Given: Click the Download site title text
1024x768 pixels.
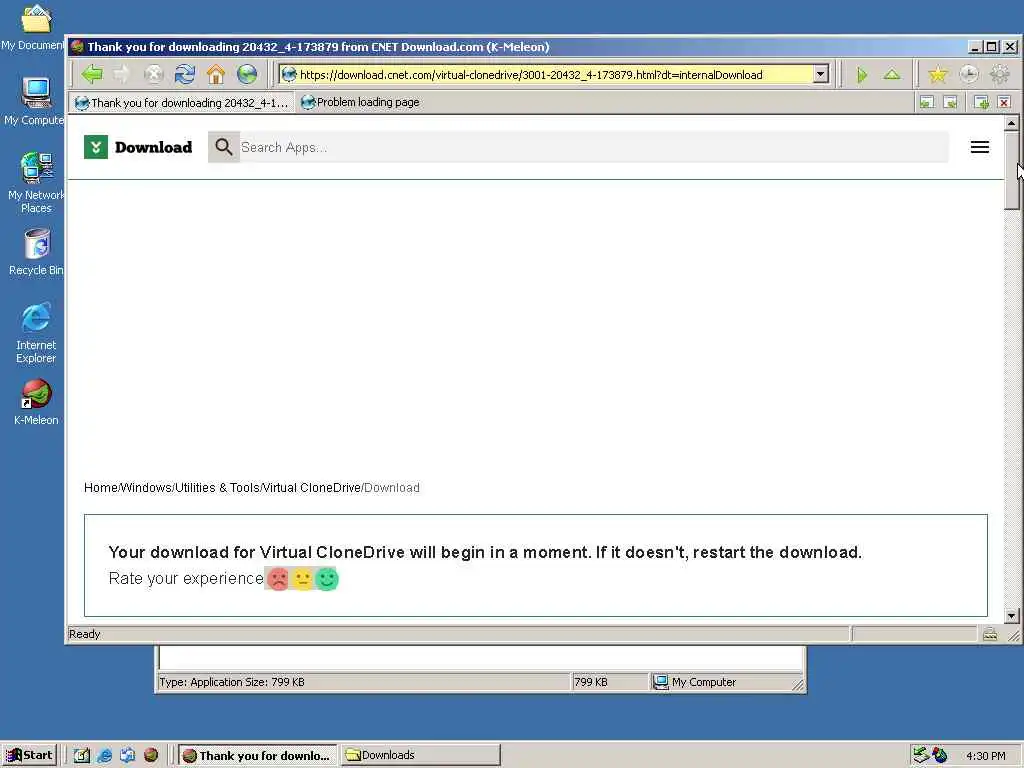Looking at the screenshot, I should [x=153, y=147].
